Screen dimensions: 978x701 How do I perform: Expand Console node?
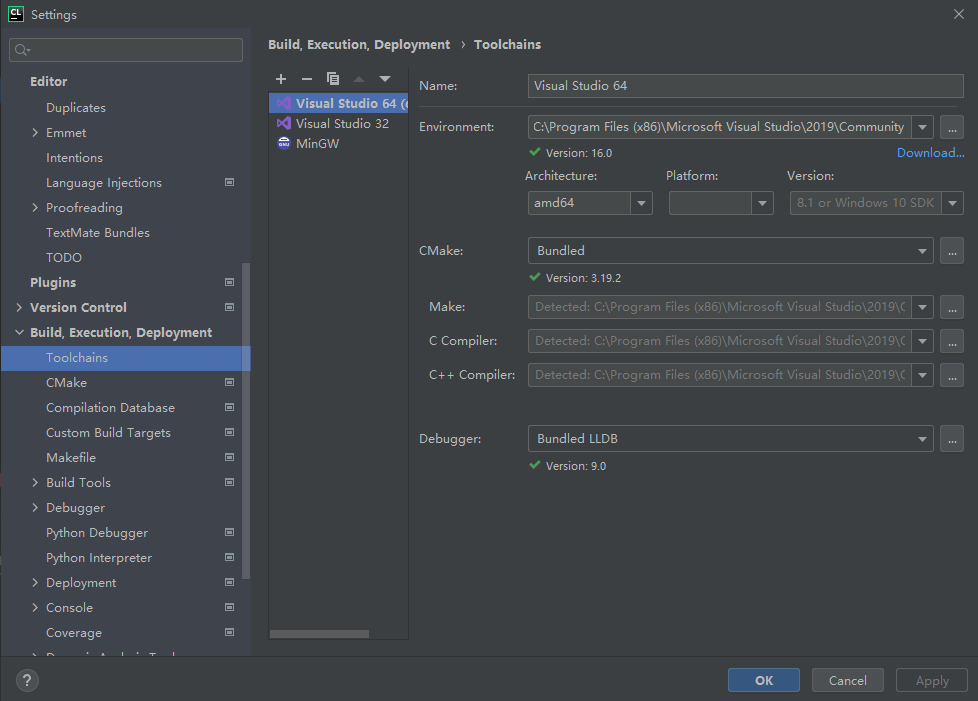(x=35, y=607)
